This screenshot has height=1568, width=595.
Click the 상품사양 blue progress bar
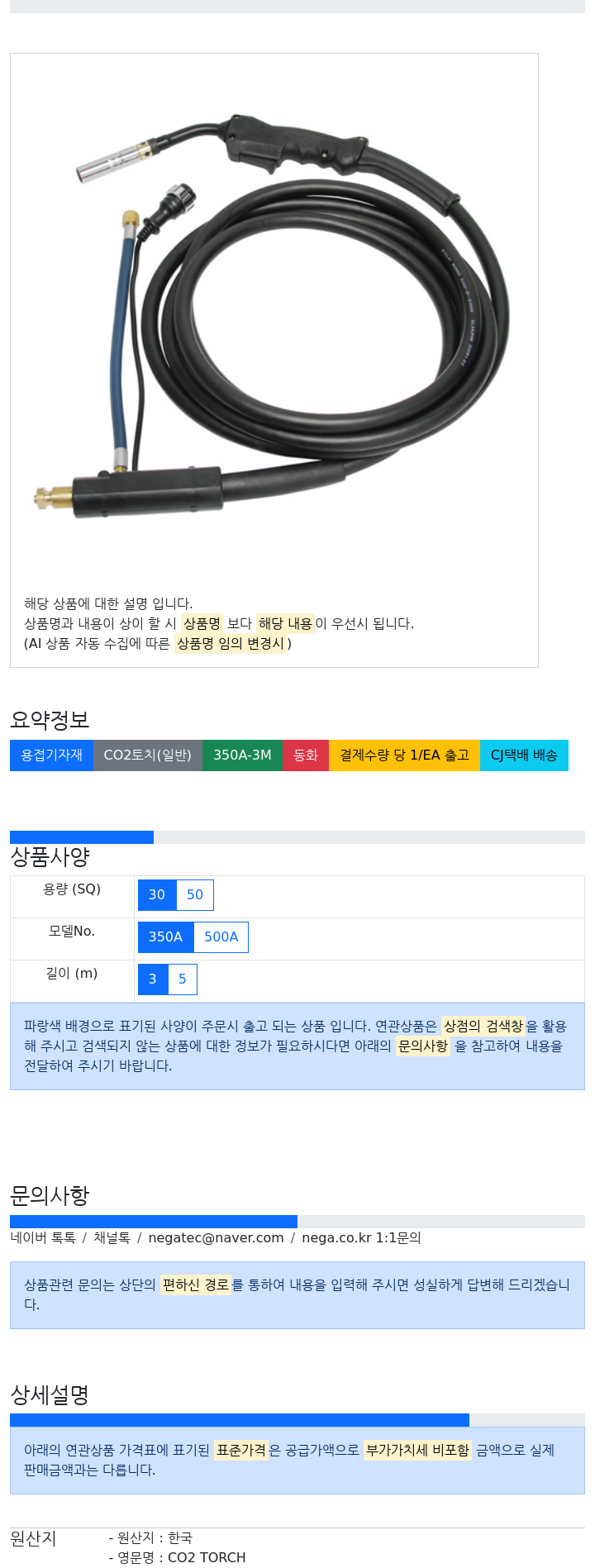click(x=82, y=837)
